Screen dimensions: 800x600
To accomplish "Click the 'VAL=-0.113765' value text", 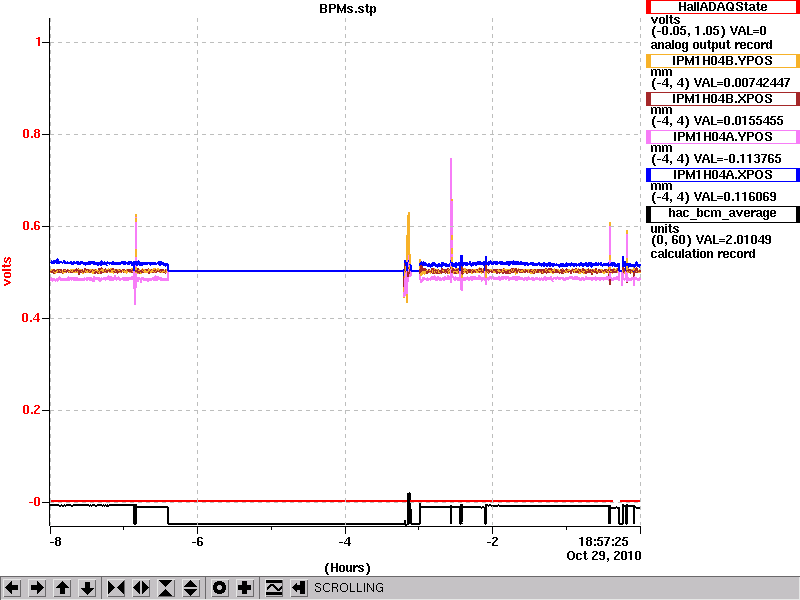I will pyautogui.click(x=738, y=159).
